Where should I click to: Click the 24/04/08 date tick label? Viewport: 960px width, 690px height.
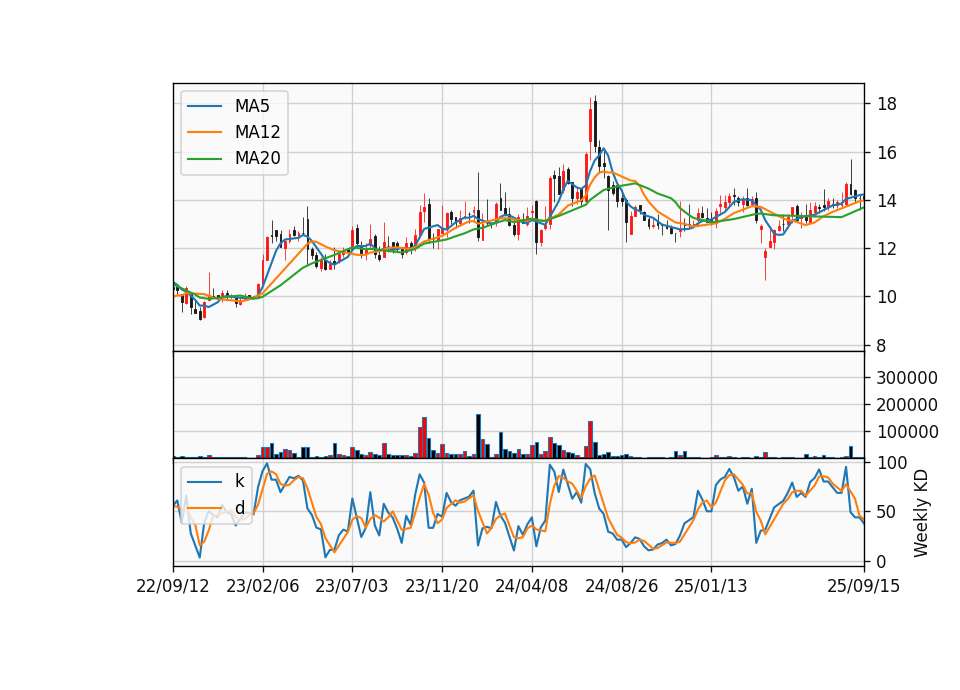(531, 586)
